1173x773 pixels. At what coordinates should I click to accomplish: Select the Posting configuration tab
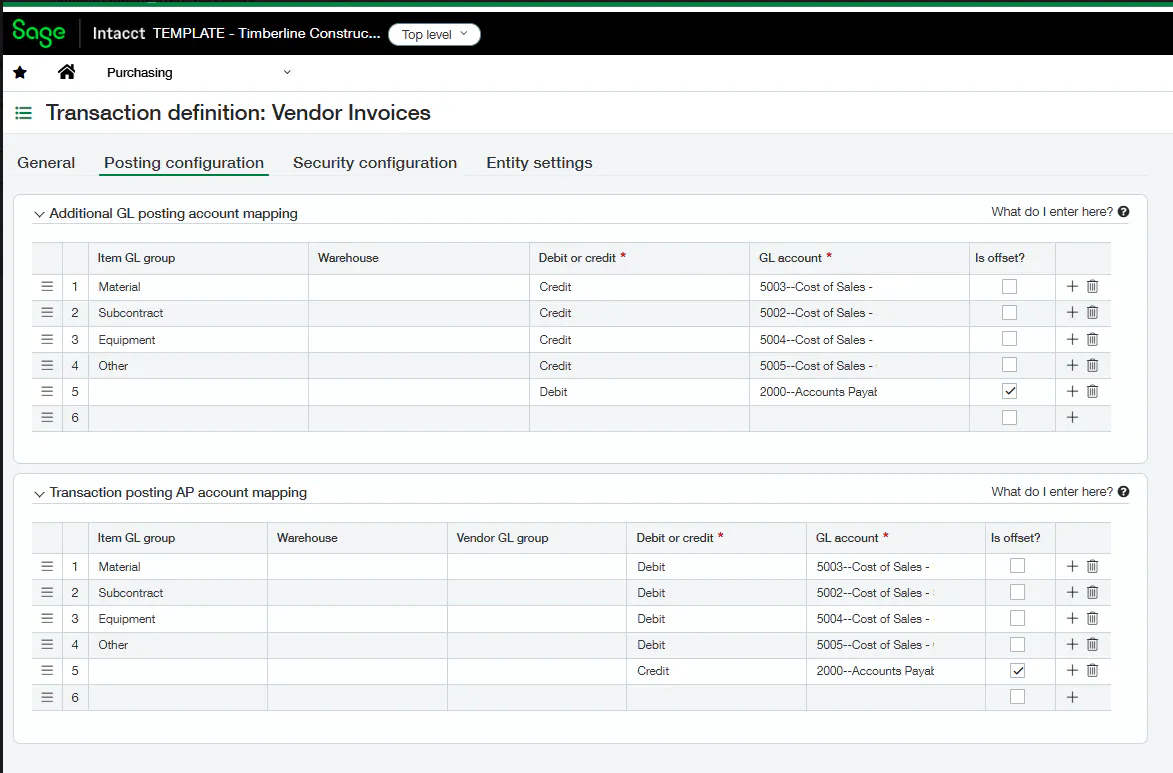coord(184,162)
